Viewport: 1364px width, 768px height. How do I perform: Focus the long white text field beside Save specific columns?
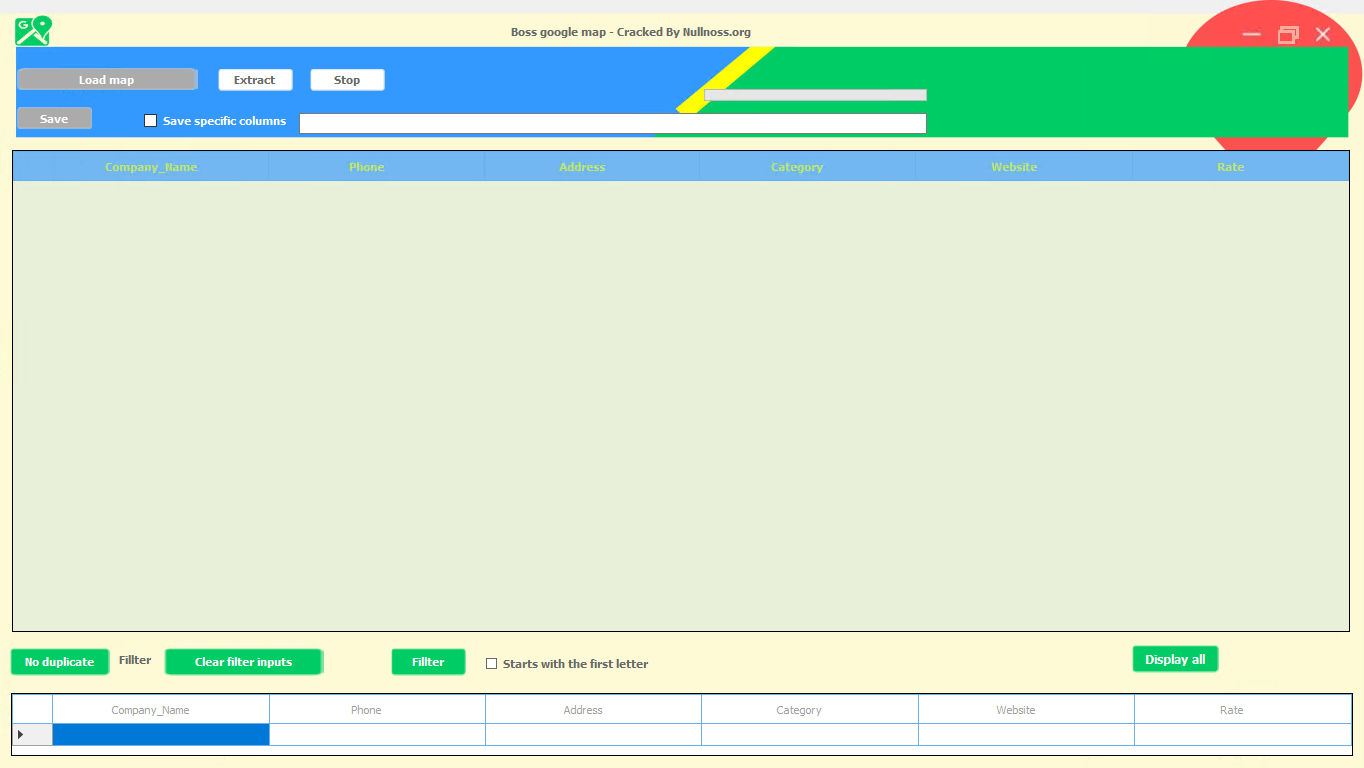click(613, 124)
